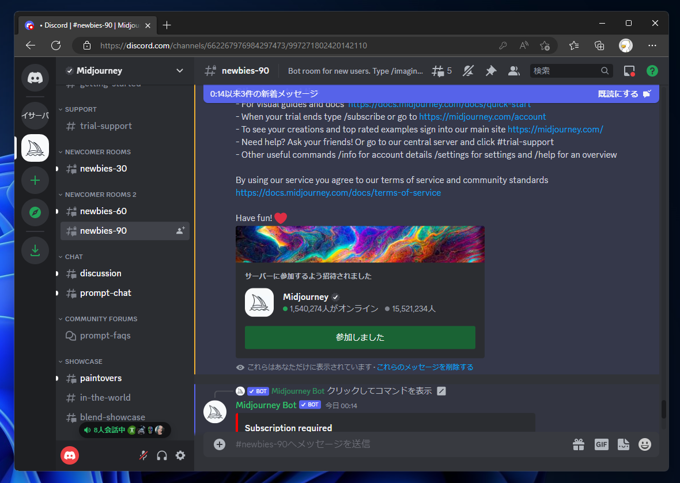Open the discussion channel
The image size is (680, 483).
(125, 273)
